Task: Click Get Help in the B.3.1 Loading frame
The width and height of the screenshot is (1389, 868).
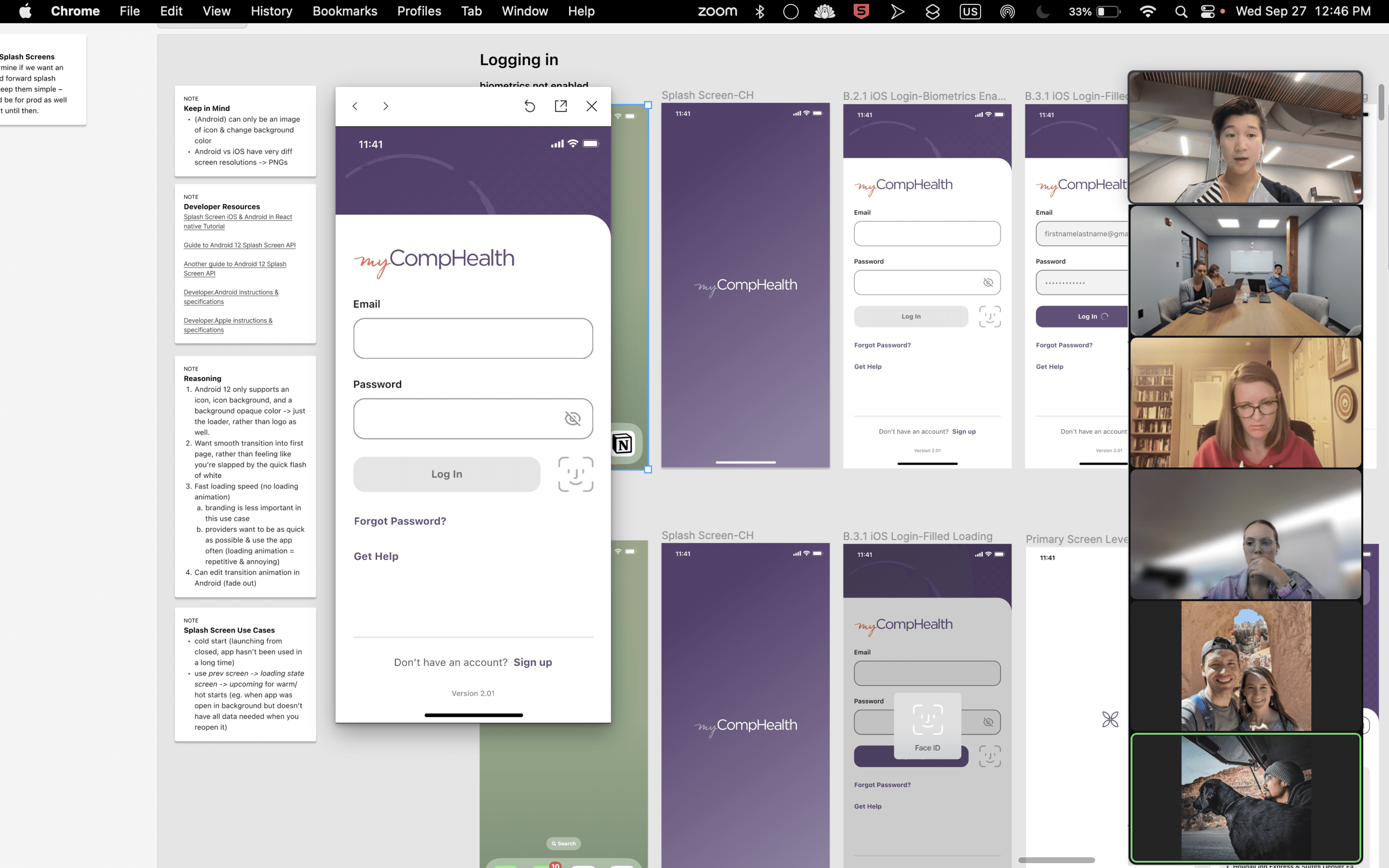Action: 868,807
